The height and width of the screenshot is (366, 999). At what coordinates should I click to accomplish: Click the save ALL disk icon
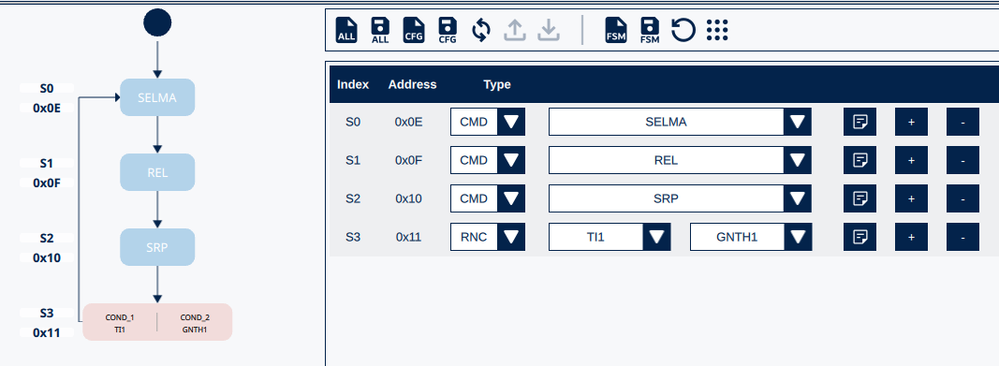[380, 30]
